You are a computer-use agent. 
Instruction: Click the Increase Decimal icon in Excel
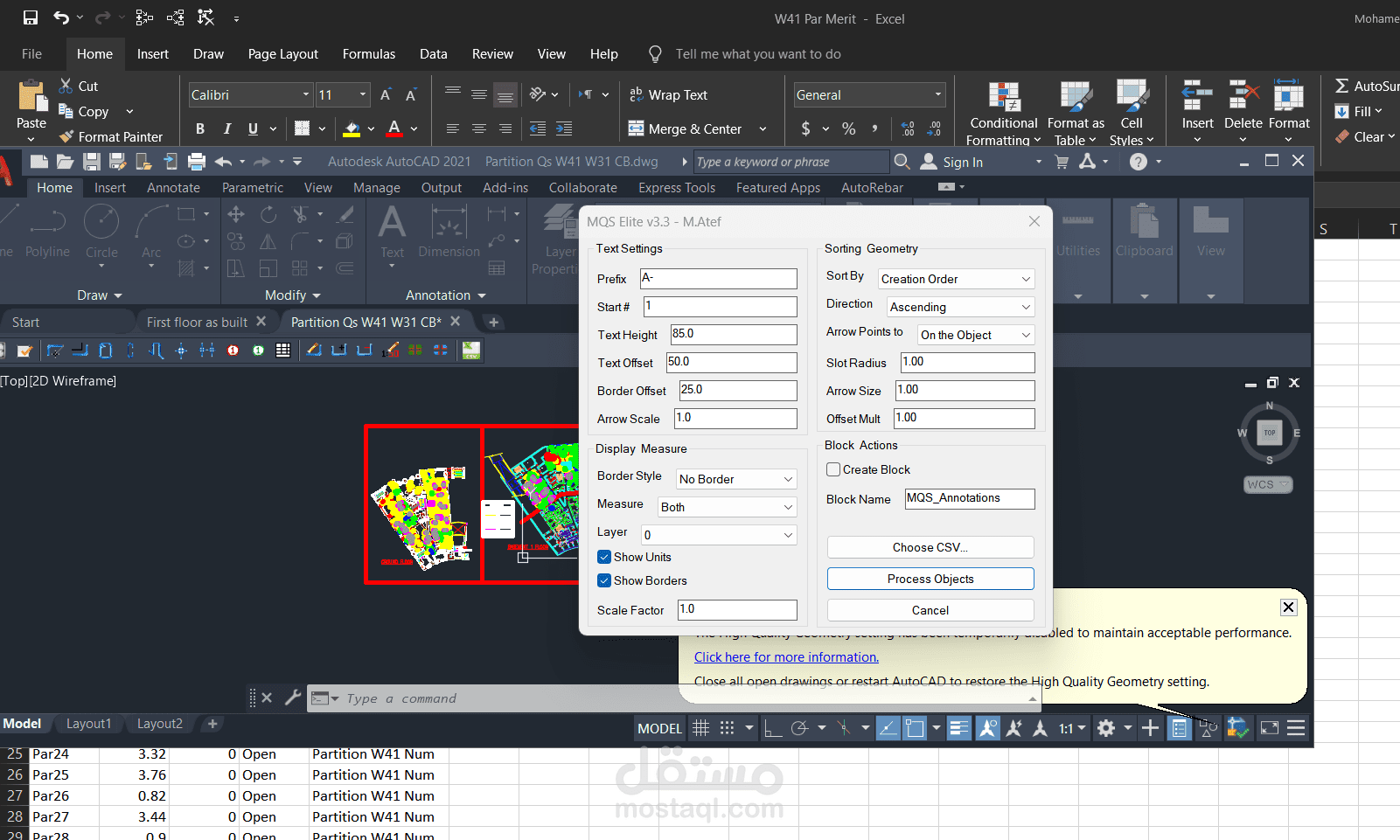tap(908, 128)
